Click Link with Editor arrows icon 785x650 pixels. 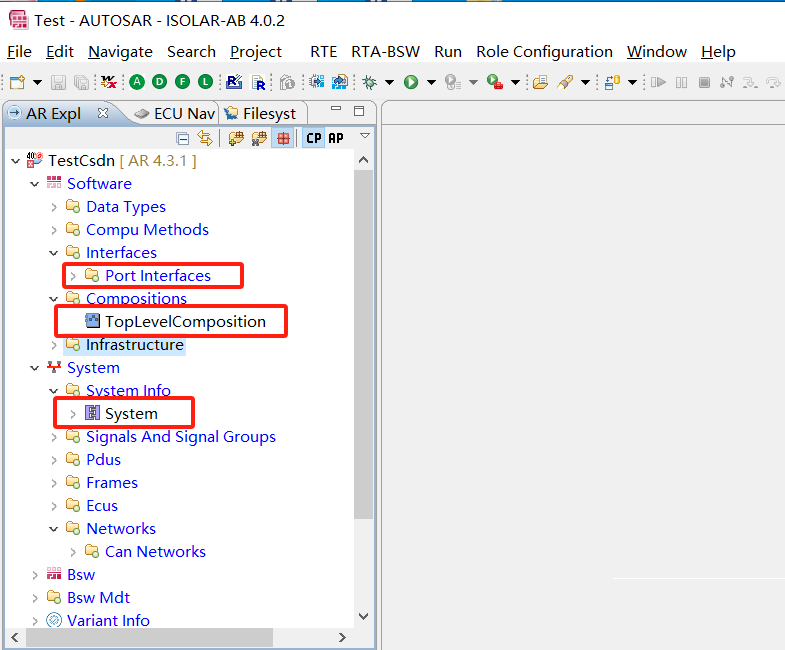click(205, 138)
